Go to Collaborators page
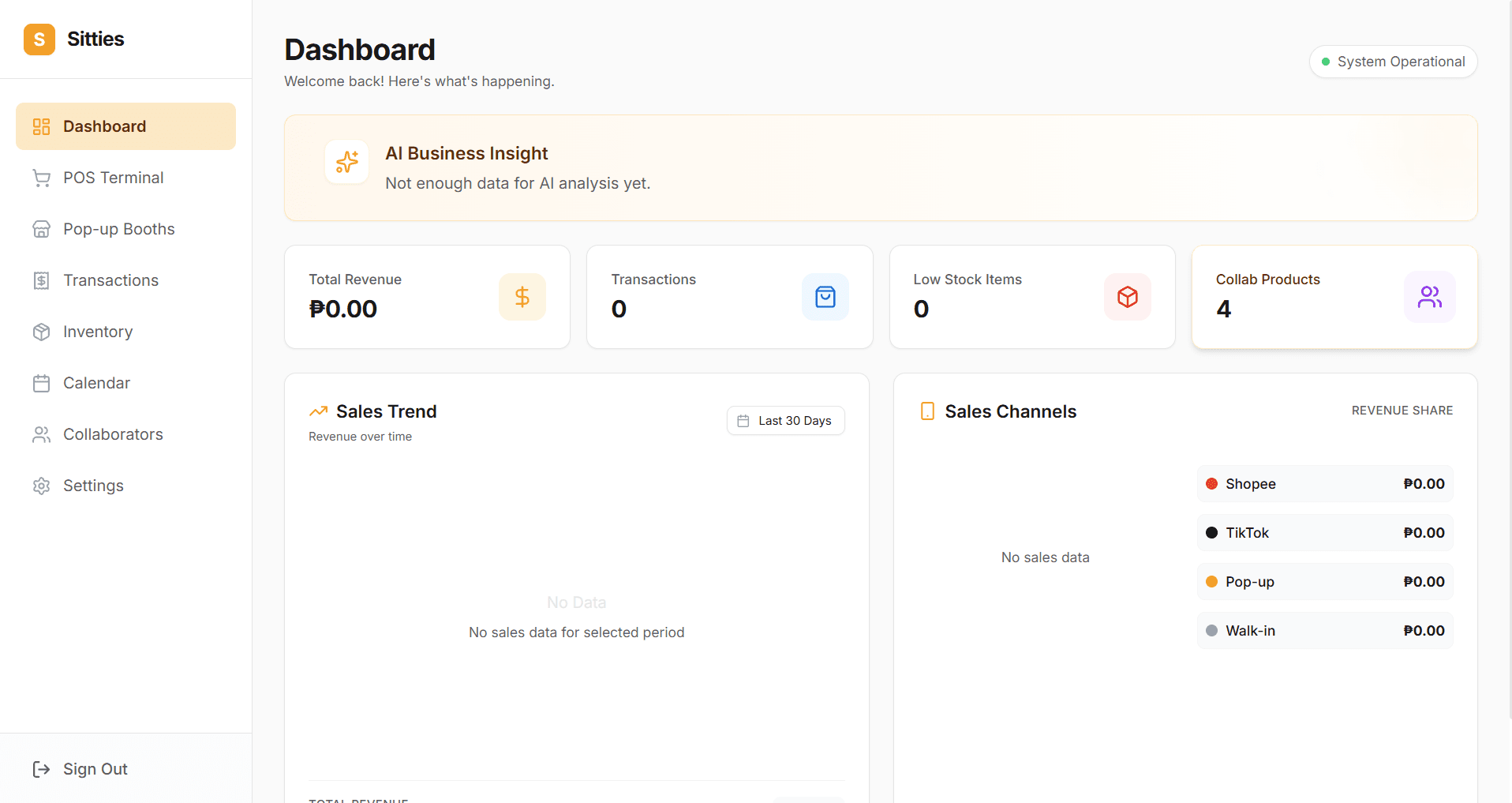The width and height of the screenshot is (1512, 803). click(125, 434)
